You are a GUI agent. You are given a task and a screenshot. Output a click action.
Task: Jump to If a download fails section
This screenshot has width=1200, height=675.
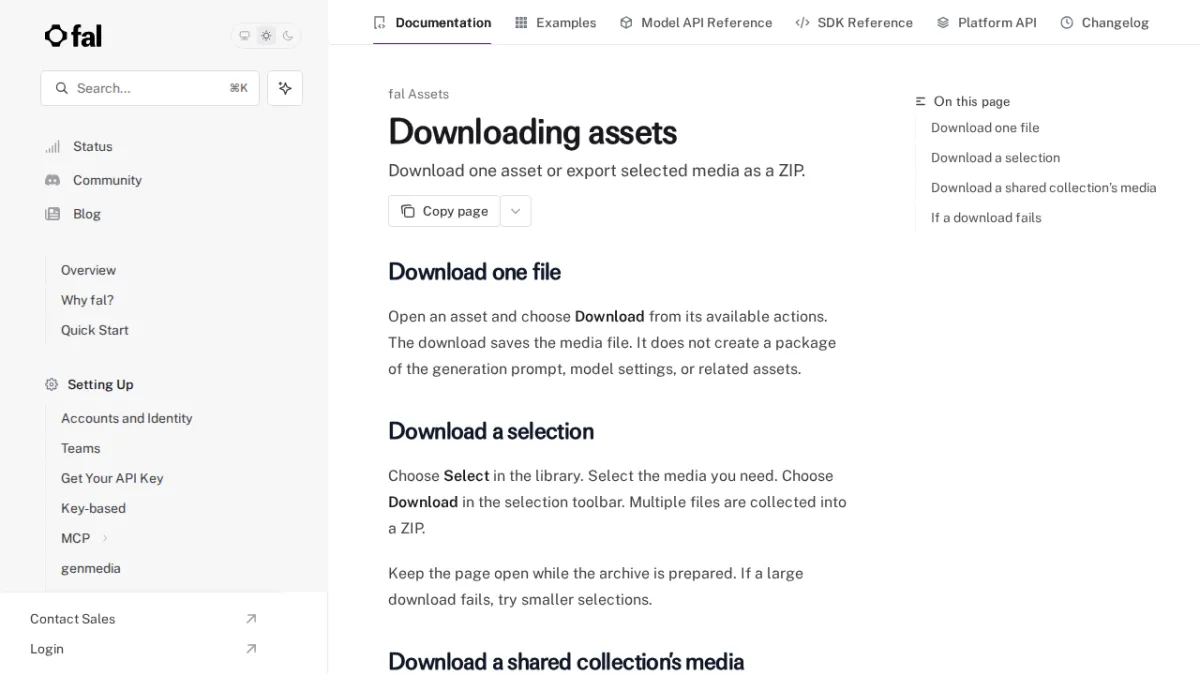point(986,218)
